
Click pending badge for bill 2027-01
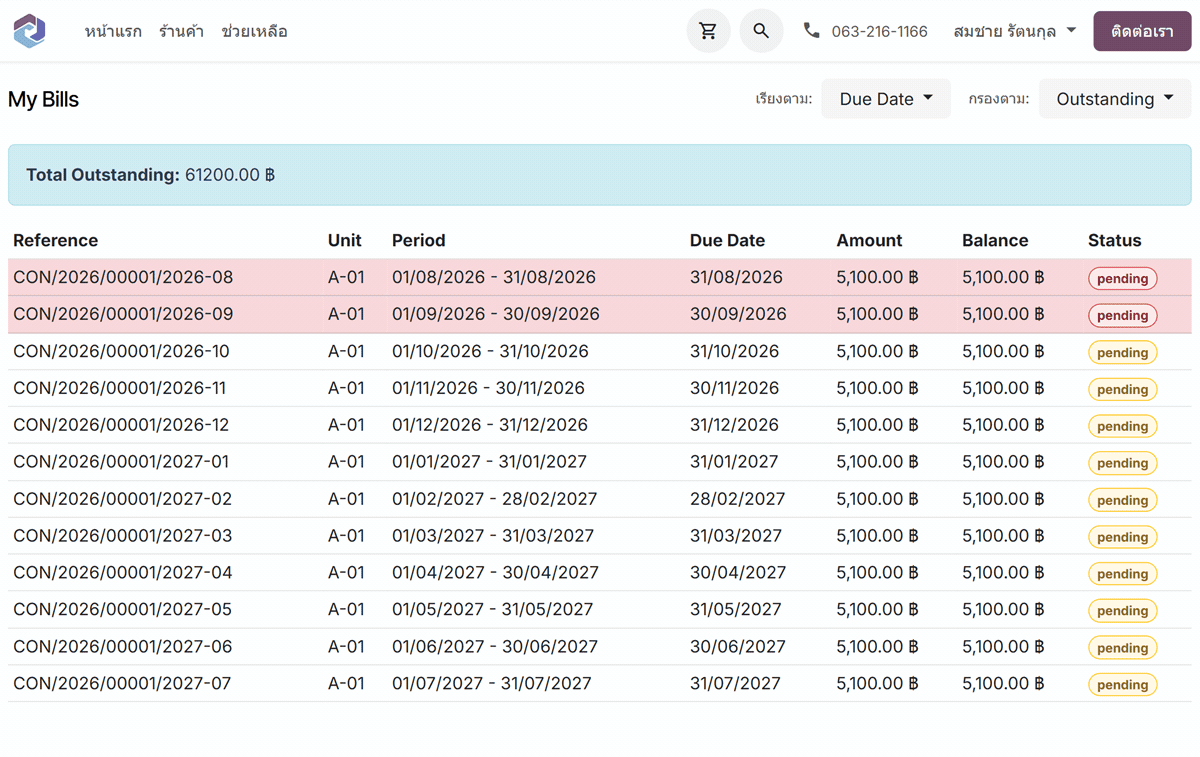coord(1122,463)
